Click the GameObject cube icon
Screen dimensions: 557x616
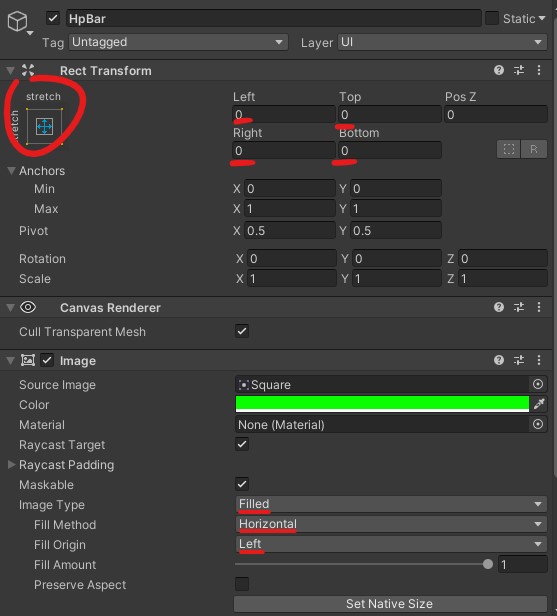18,20
